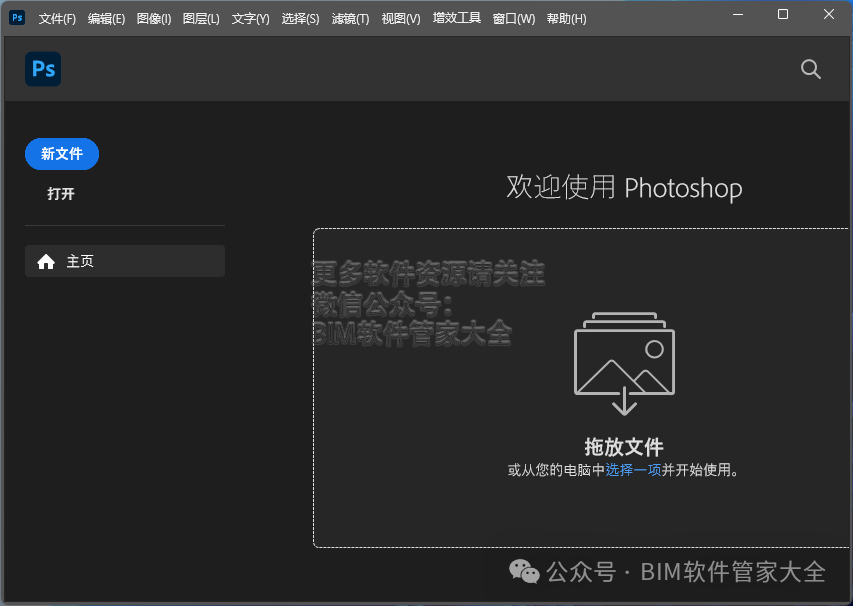The height and width of the screenshot is (606, 853).
Task: Open the 文字(Y) menu
Action: coord(251,19)
